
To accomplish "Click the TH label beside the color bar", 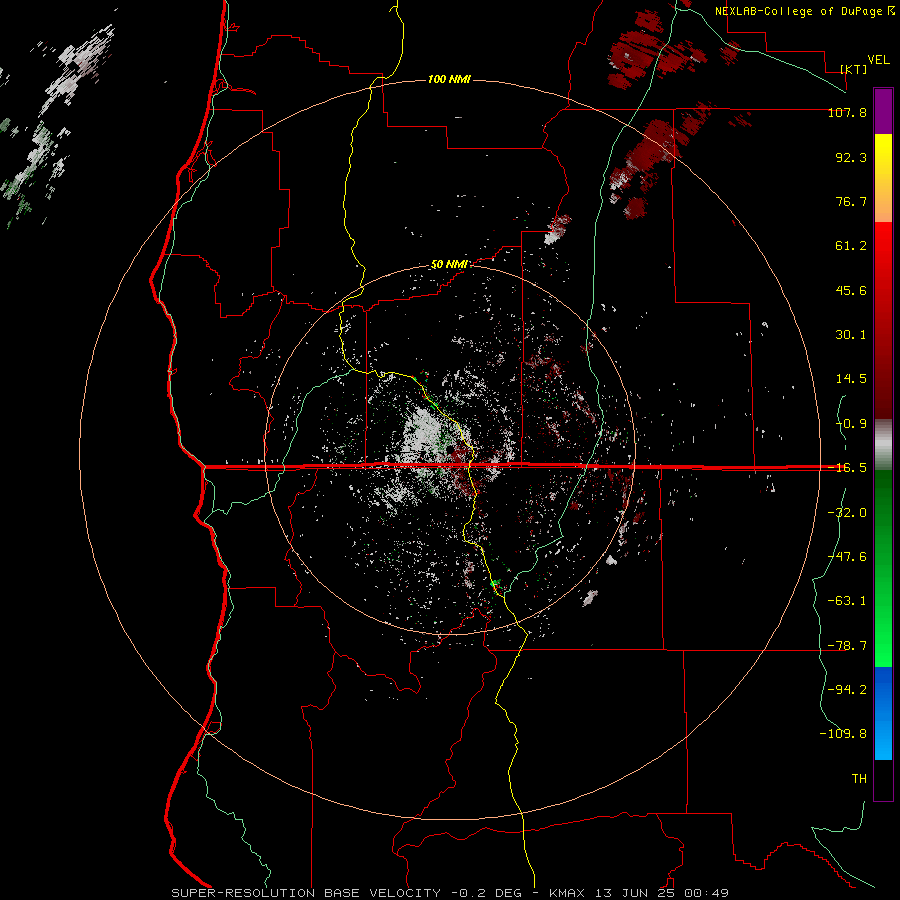I will (x=859, y=779).
